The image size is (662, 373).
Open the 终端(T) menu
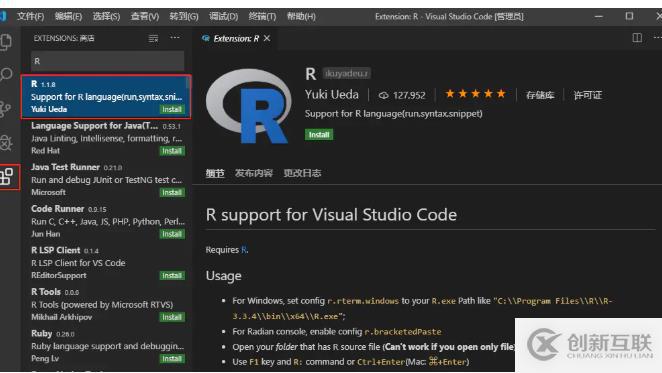point(262,16)
